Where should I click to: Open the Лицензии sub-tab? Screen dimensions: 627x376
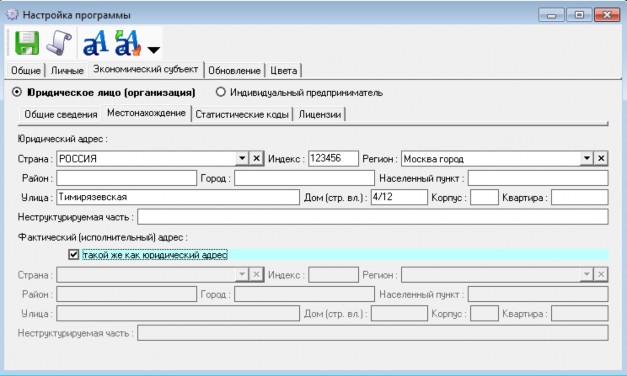point(319,114)
